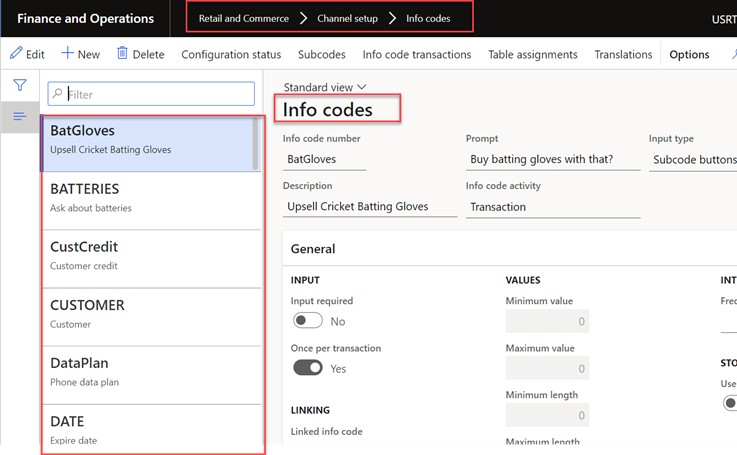Select the CUSTOMER info code
This screenshot has height=455, width=737.
click(151, 317)
